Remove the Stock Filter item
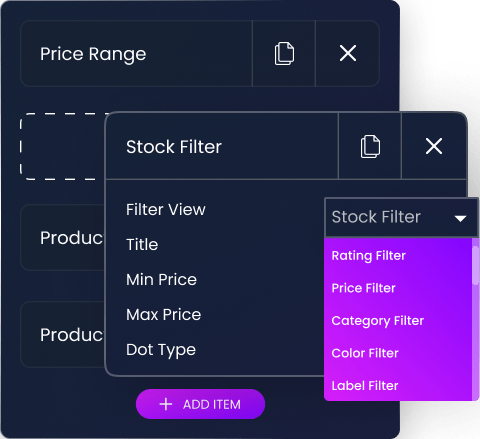 pyautogui.click(x=434, y=146)
